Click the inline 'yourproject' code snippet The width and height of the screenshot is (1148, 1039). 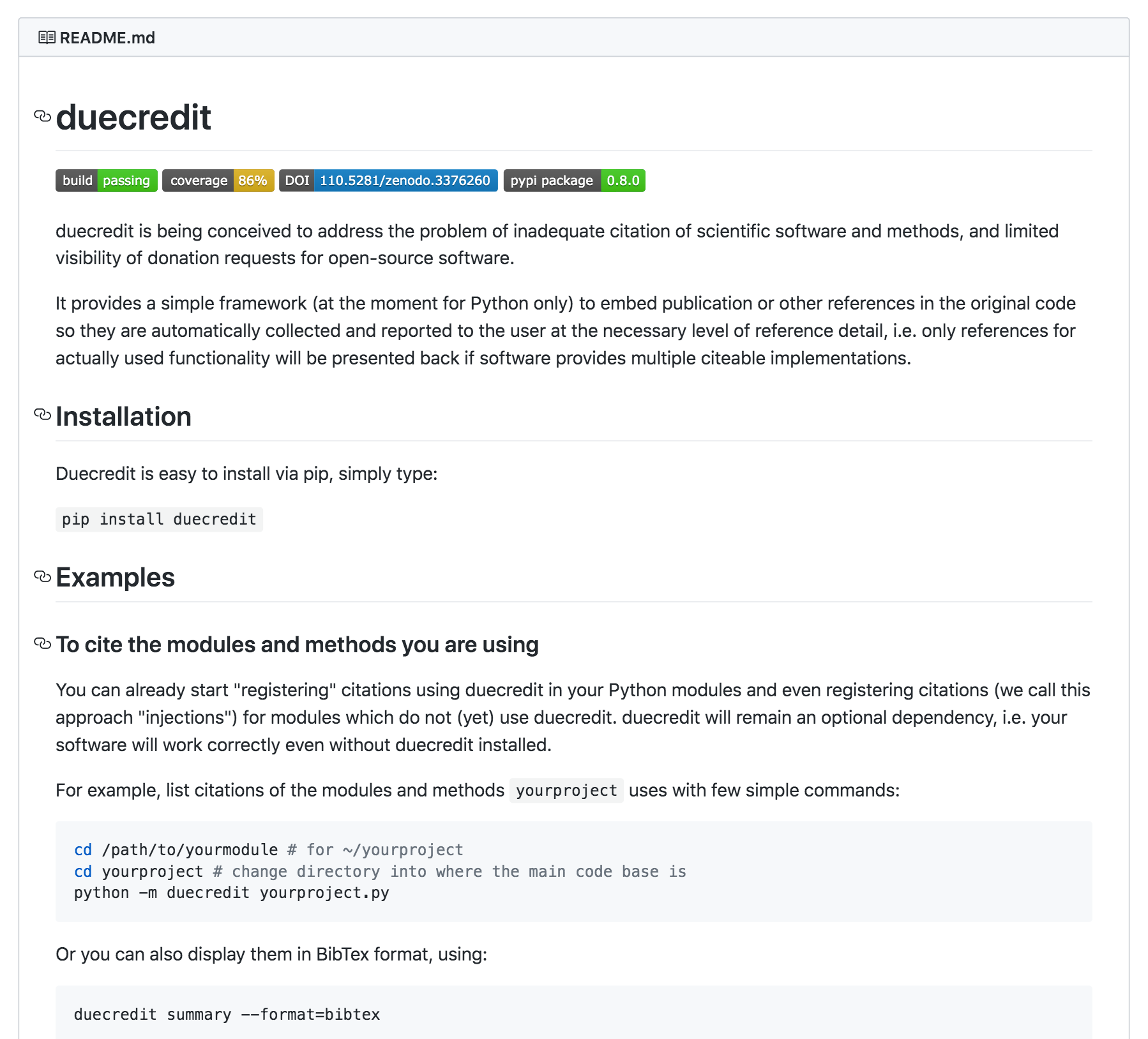pos(566,791)
